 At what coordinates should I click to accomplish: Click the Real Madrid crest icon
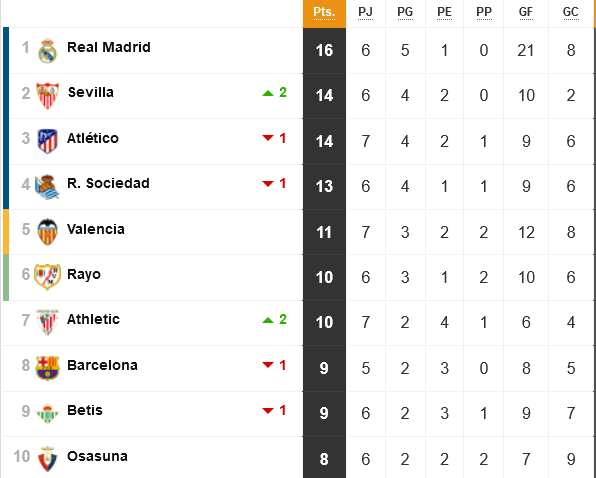(x=48, y=51)
